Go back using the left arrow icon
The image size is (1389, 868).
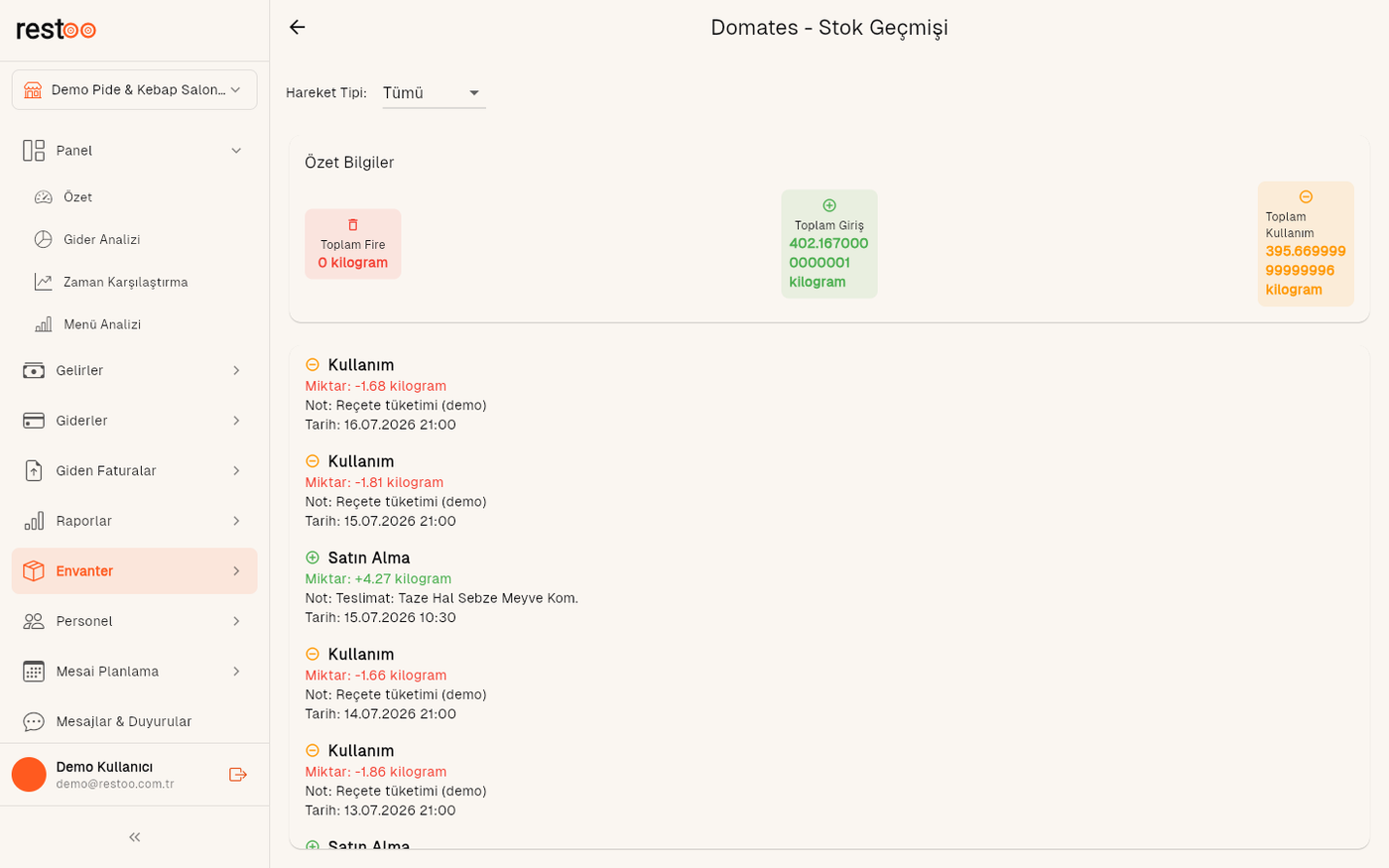(297, 28)
